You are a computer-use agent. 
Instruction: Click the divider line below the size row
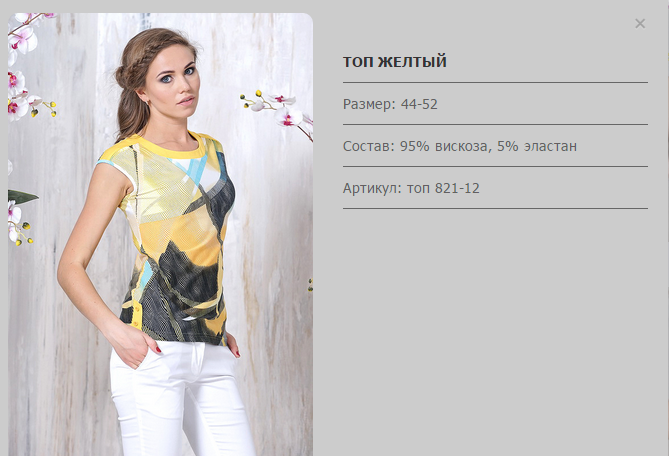coord(495,125)
